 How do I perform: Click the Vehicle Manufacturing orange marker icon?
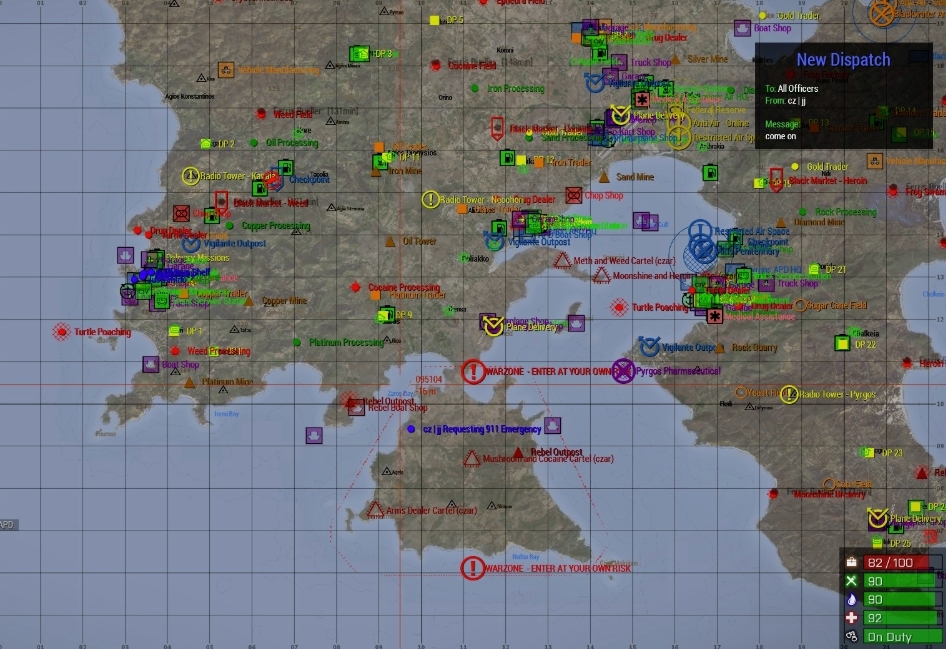point(226,70)
